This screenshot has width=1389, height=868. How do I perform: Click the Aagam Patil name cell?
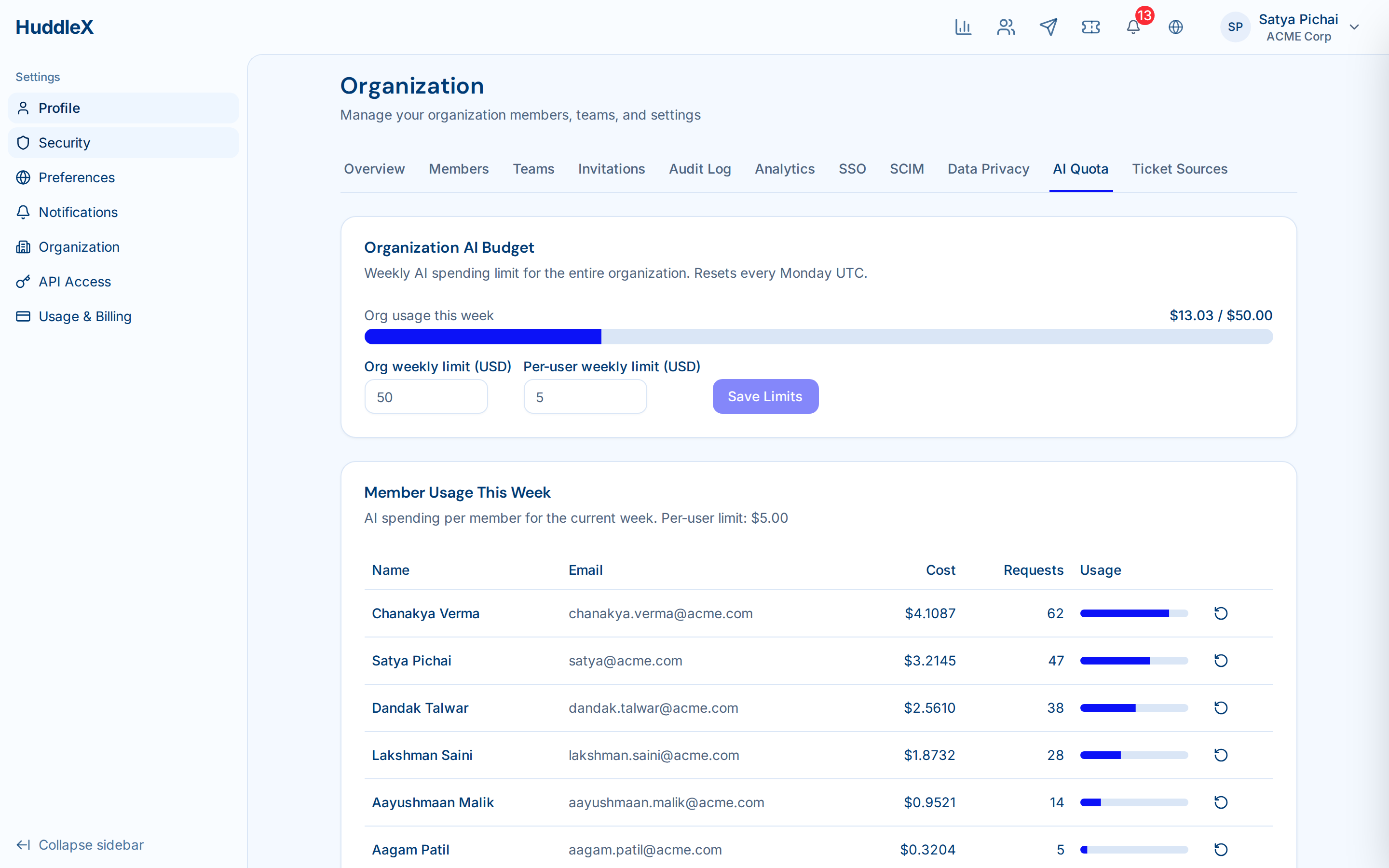pyautogui.click(x=410, y=849)
